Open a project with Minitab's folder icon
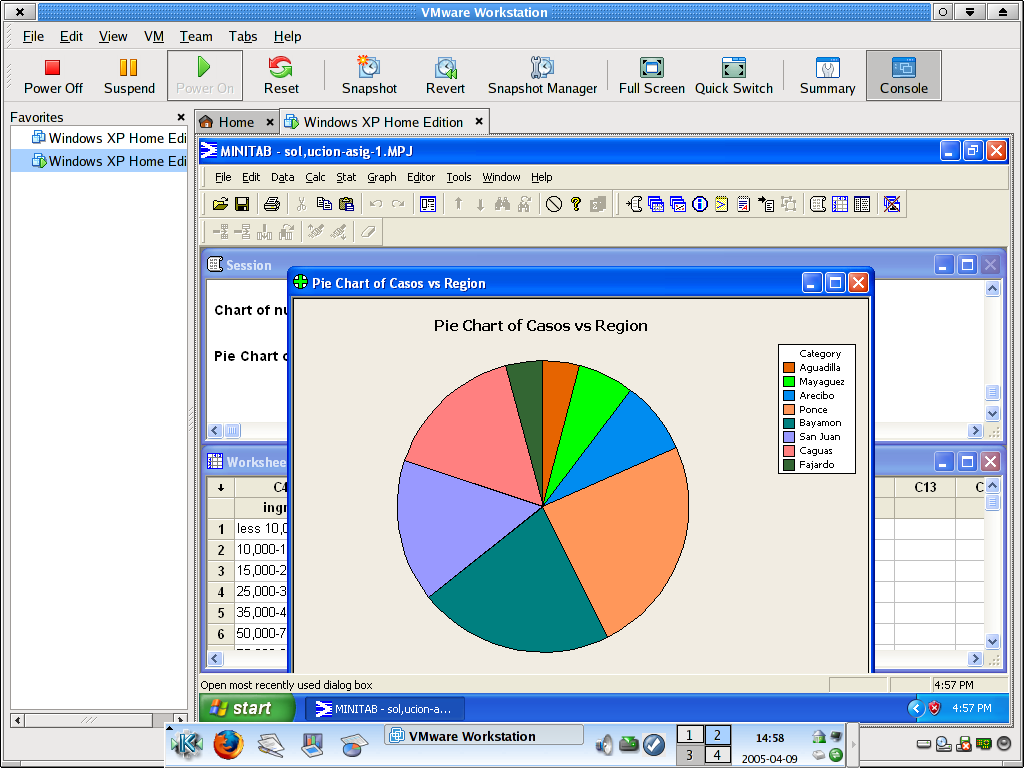1024x768 pixels. tap(220, 204)
